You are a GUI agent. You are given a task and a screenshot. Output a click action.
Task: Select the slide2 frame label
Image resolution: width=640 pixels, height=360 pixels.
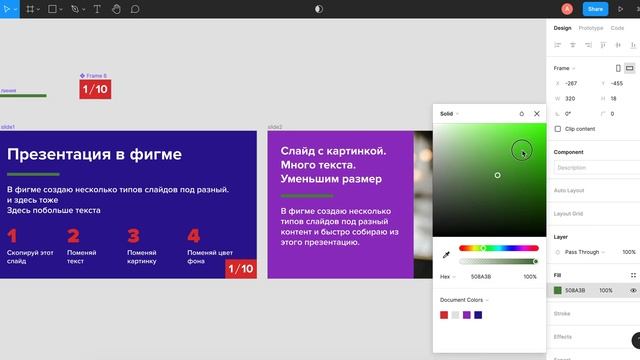pos(275,127)
